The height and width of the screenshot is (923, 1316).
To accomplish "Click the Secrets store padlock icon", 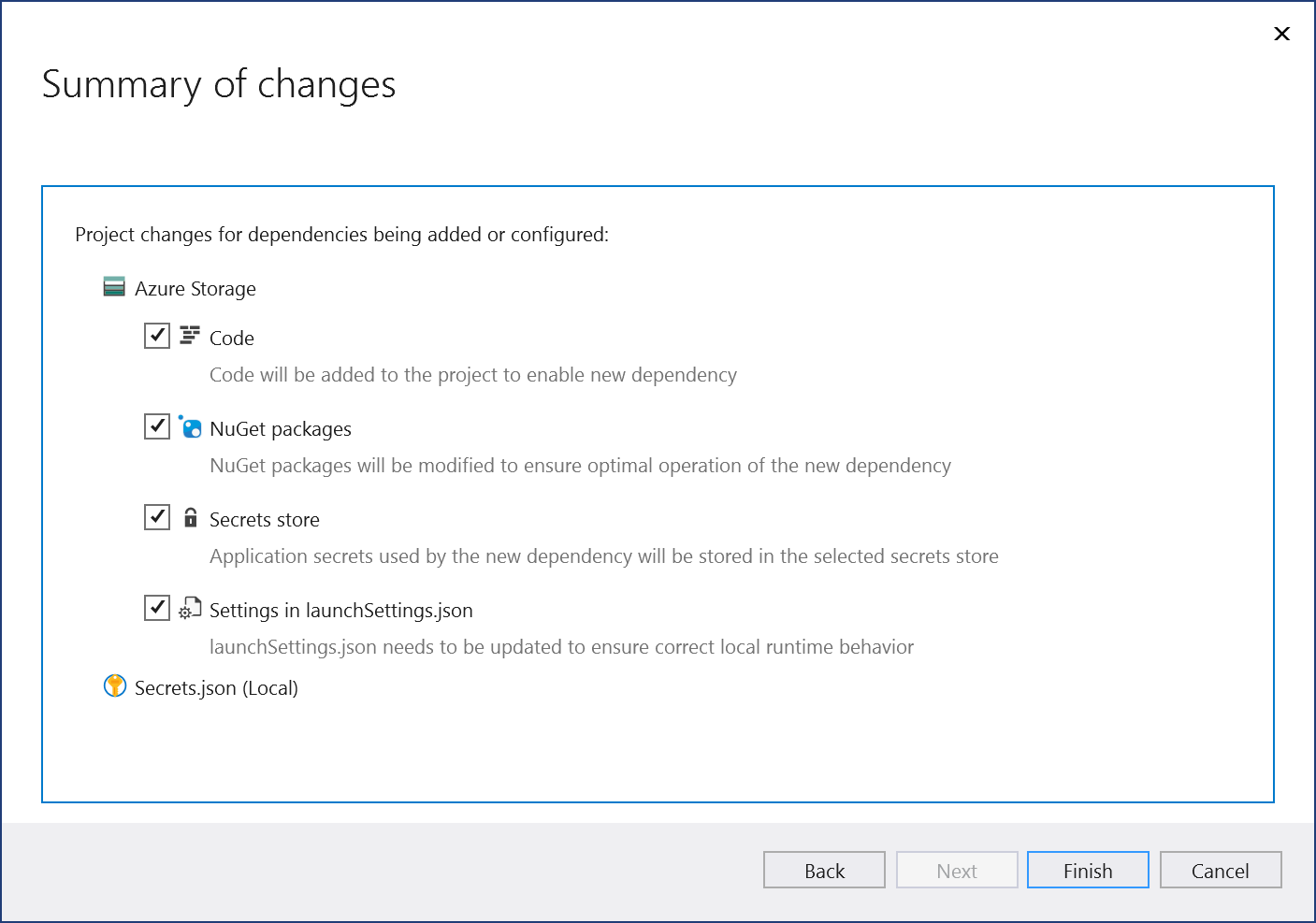I will [x=191, y=517].
